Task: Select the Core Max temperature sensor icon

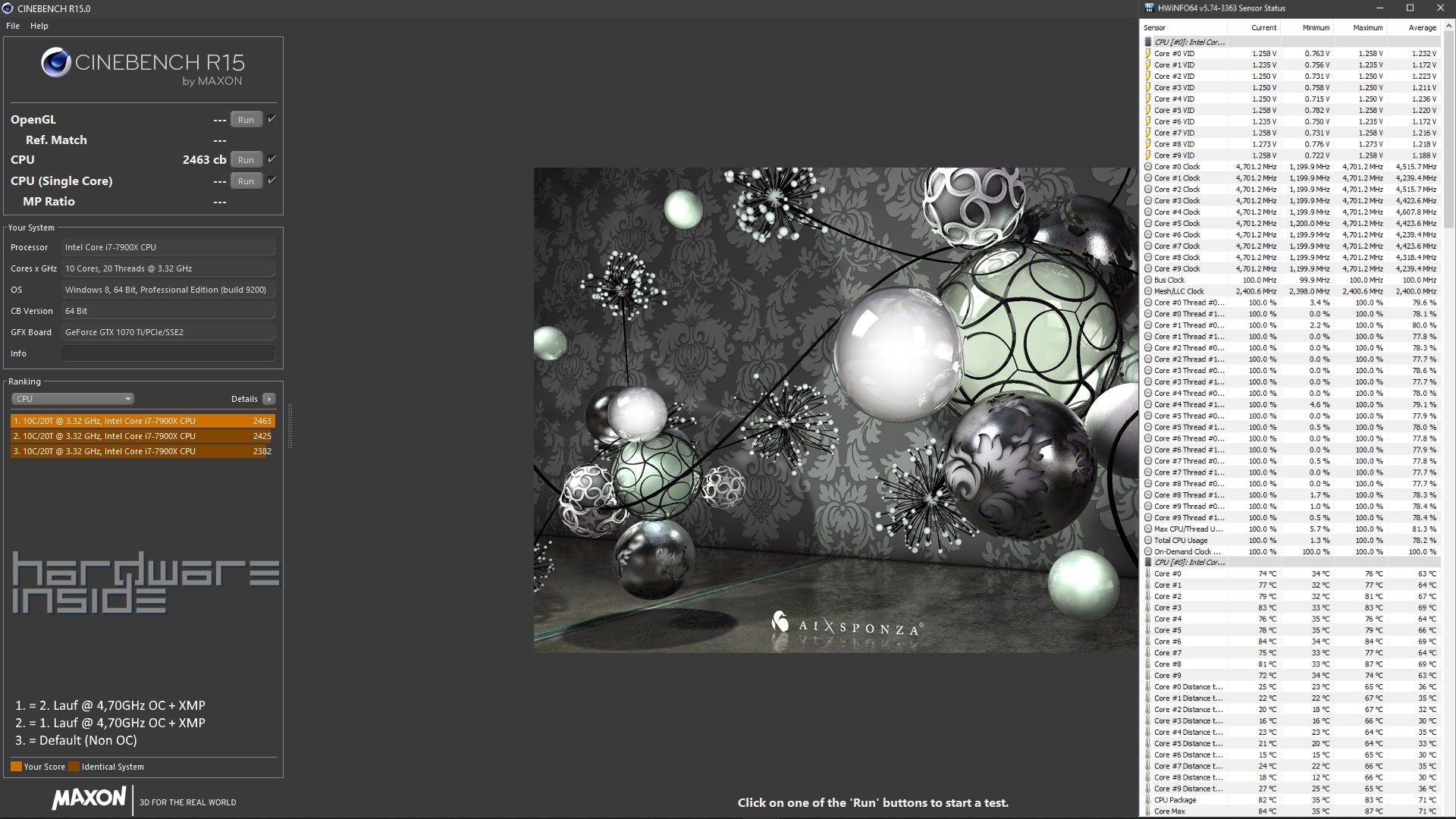Action: tap(1148, 811)
